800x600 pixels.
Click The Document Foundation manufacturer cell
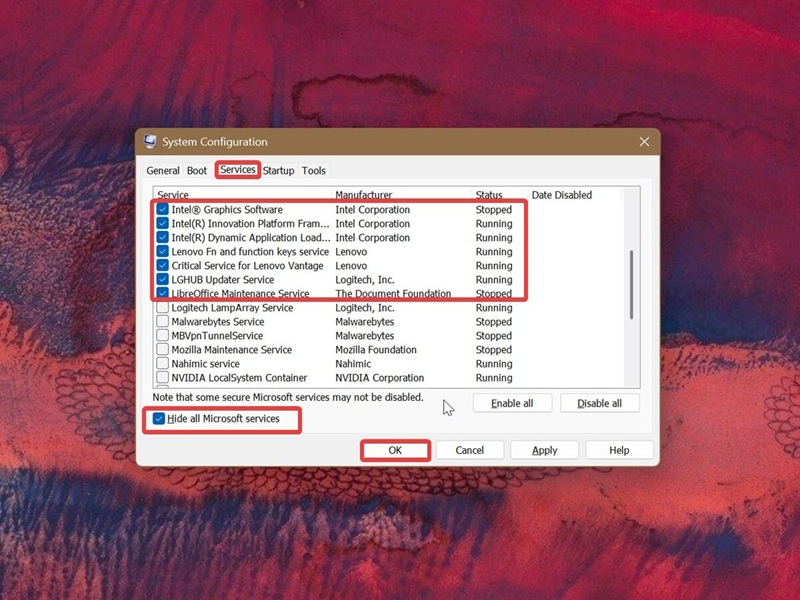click(393, 293)
